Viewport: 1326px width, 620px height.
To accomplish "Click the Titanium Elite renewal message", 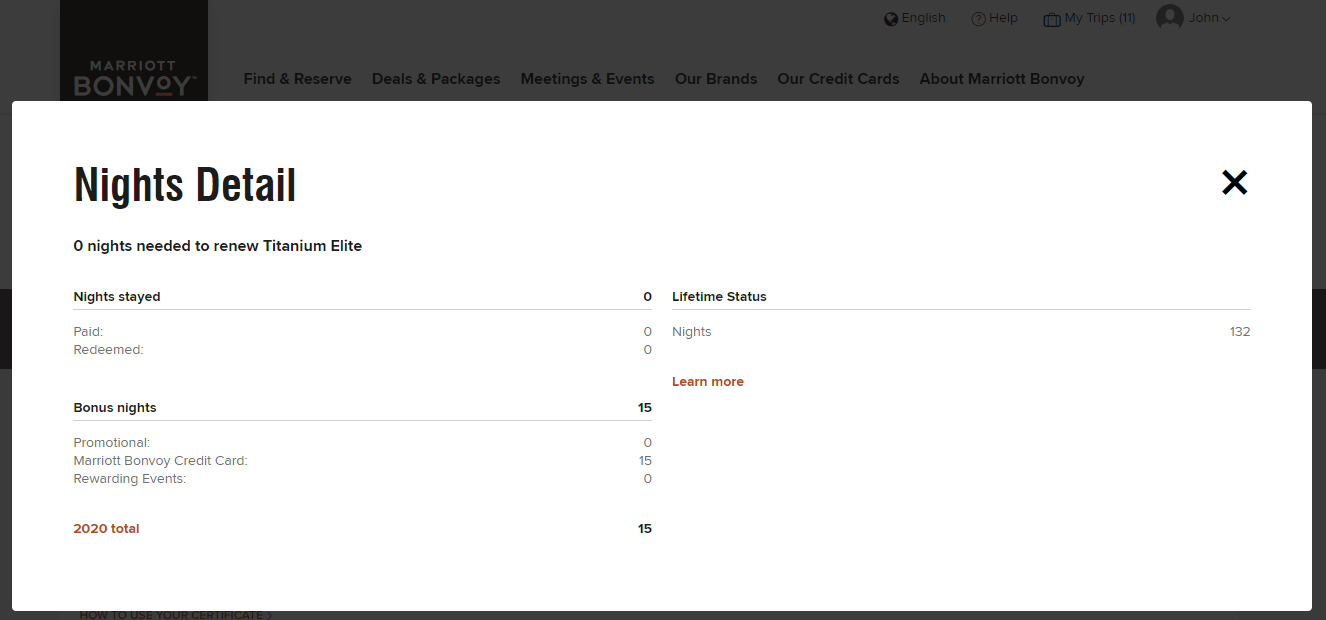I will (x=217, y=246).
